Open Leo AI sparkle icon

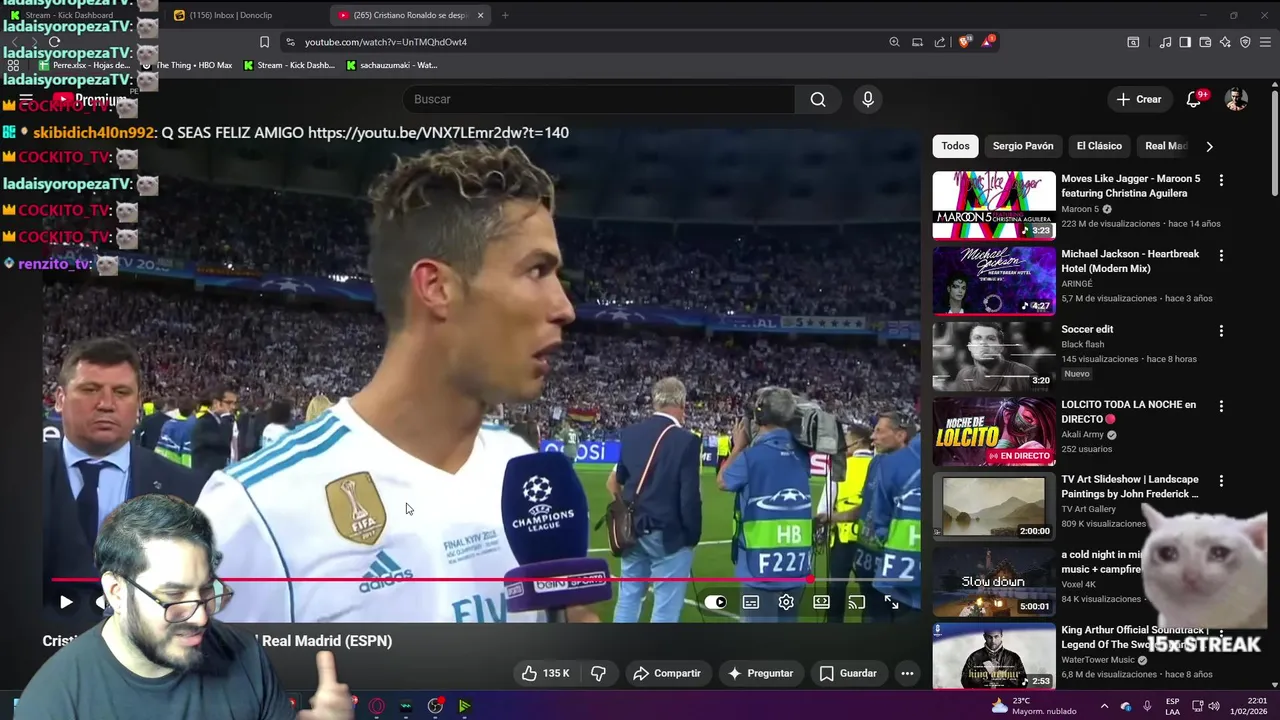(x=1225, y=42)
